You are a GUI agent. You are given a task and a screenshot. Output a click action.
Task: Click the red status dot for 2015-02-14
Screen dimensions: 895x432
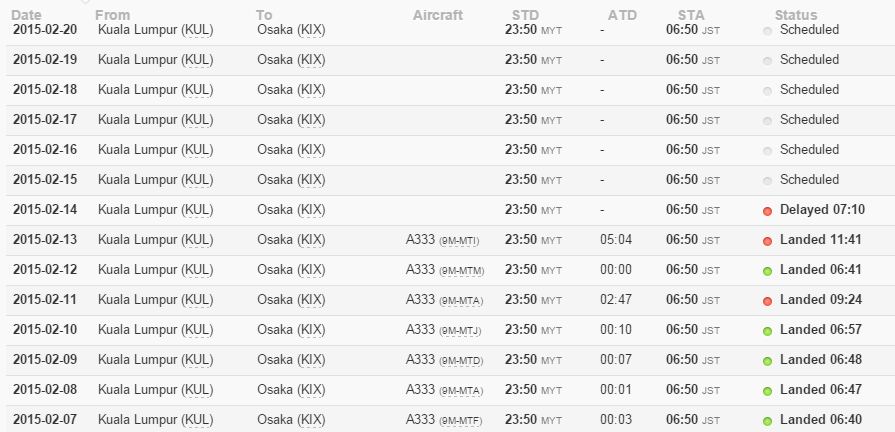(x=767, y=211)
